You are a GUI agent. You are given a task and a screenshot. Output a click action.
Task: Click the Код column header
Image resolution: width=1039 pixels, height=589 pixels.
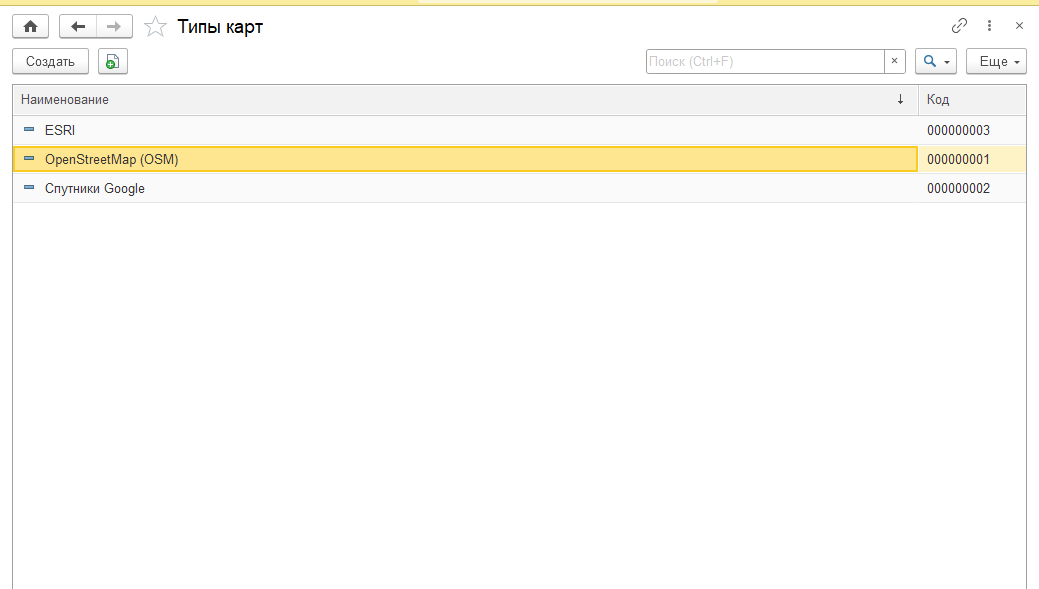971,99
